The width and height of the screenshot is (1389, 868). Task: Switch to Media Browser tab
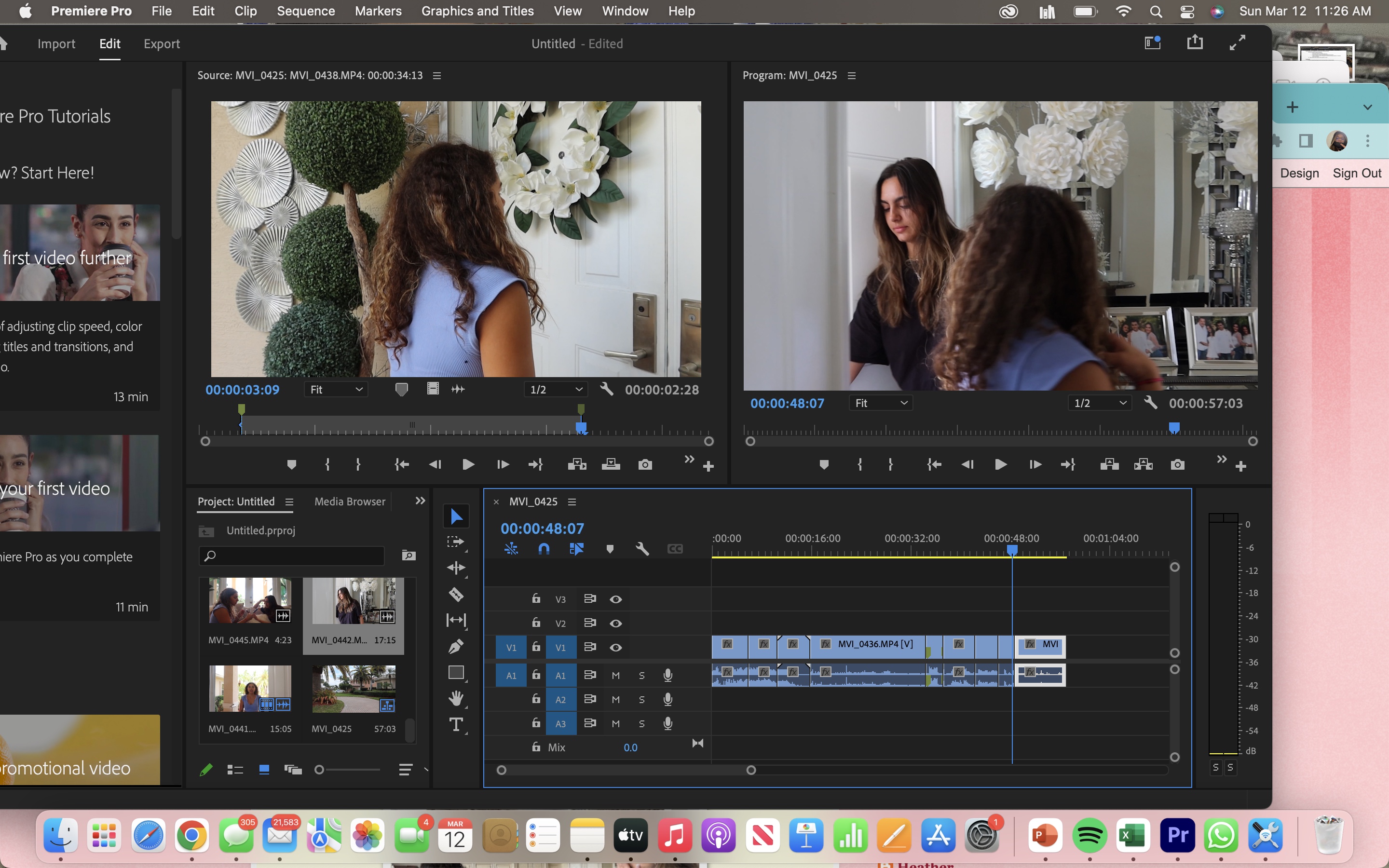(350, 501)
